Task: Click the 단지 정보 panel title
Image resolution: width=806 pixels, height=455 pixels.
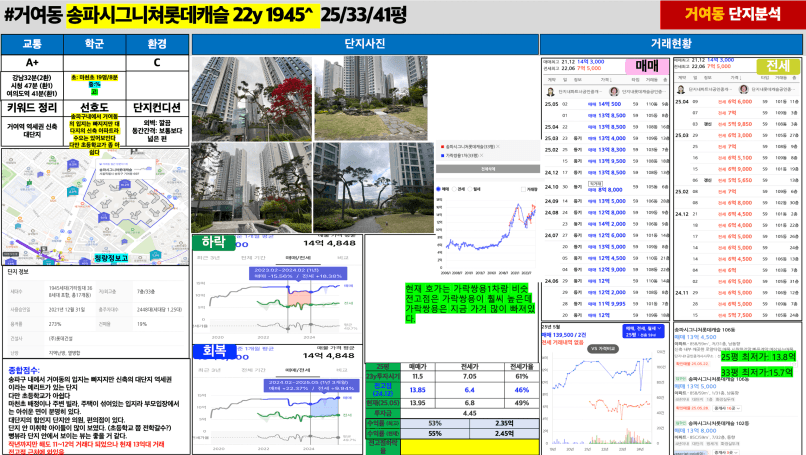Action: pos(19,271)
